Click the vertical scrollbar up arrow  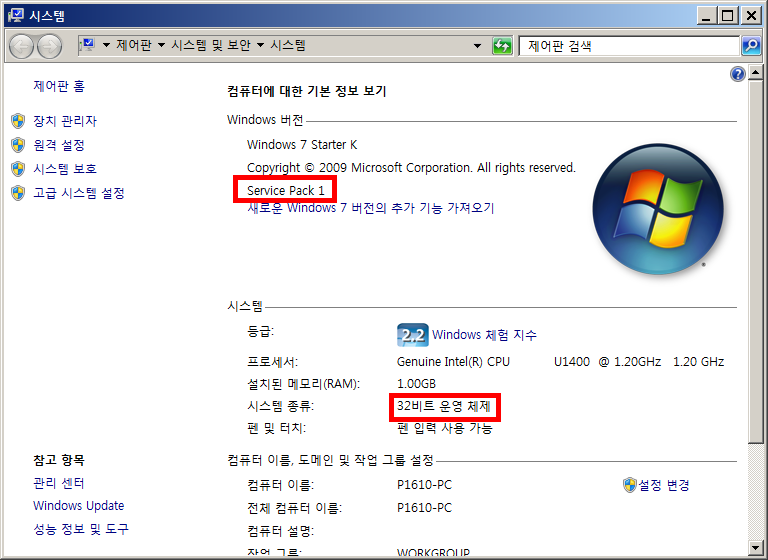tap(755, 73)
